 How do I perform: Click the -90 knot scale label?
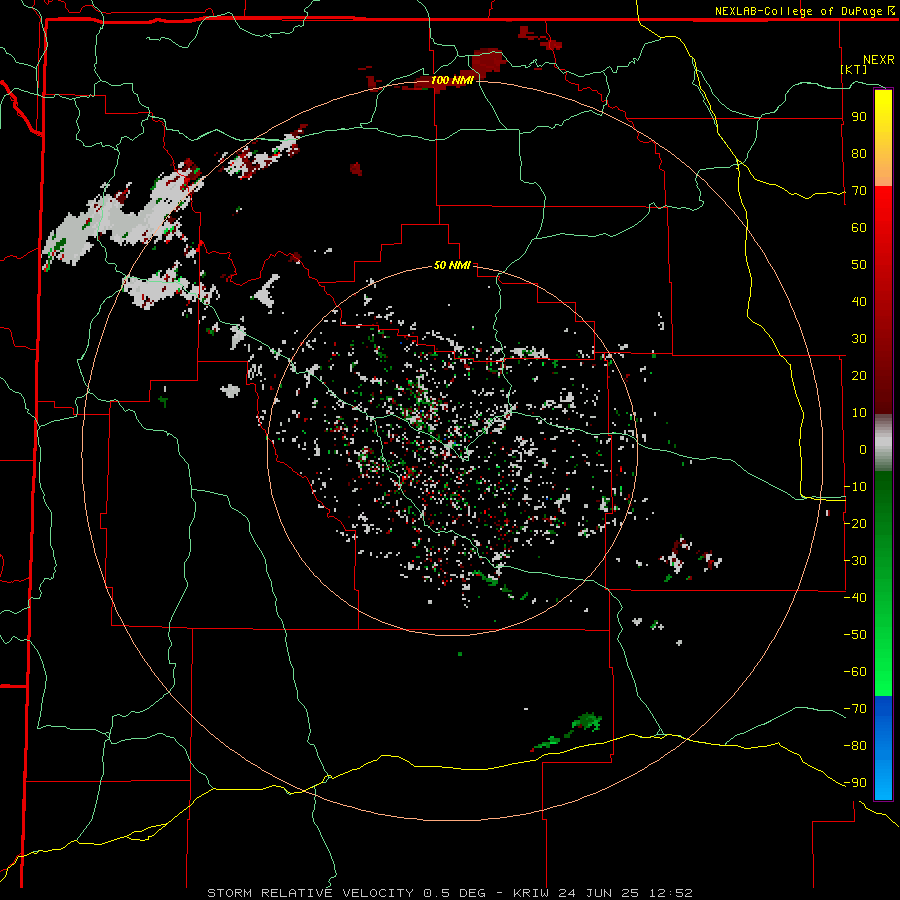click(x=855, y=783)
